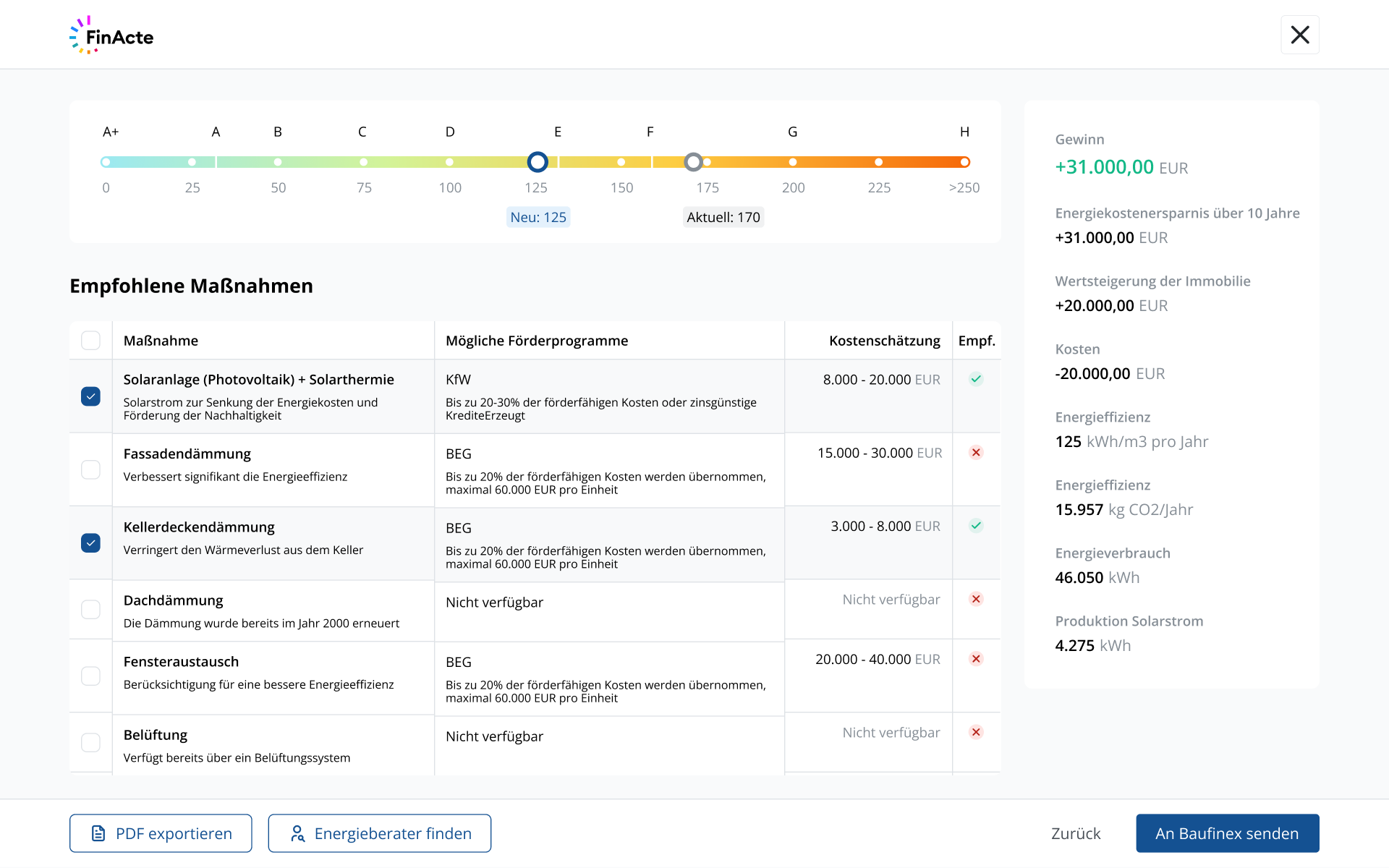Click the 15.957 kg CO2/Jahr value

tap(1123, 509)
